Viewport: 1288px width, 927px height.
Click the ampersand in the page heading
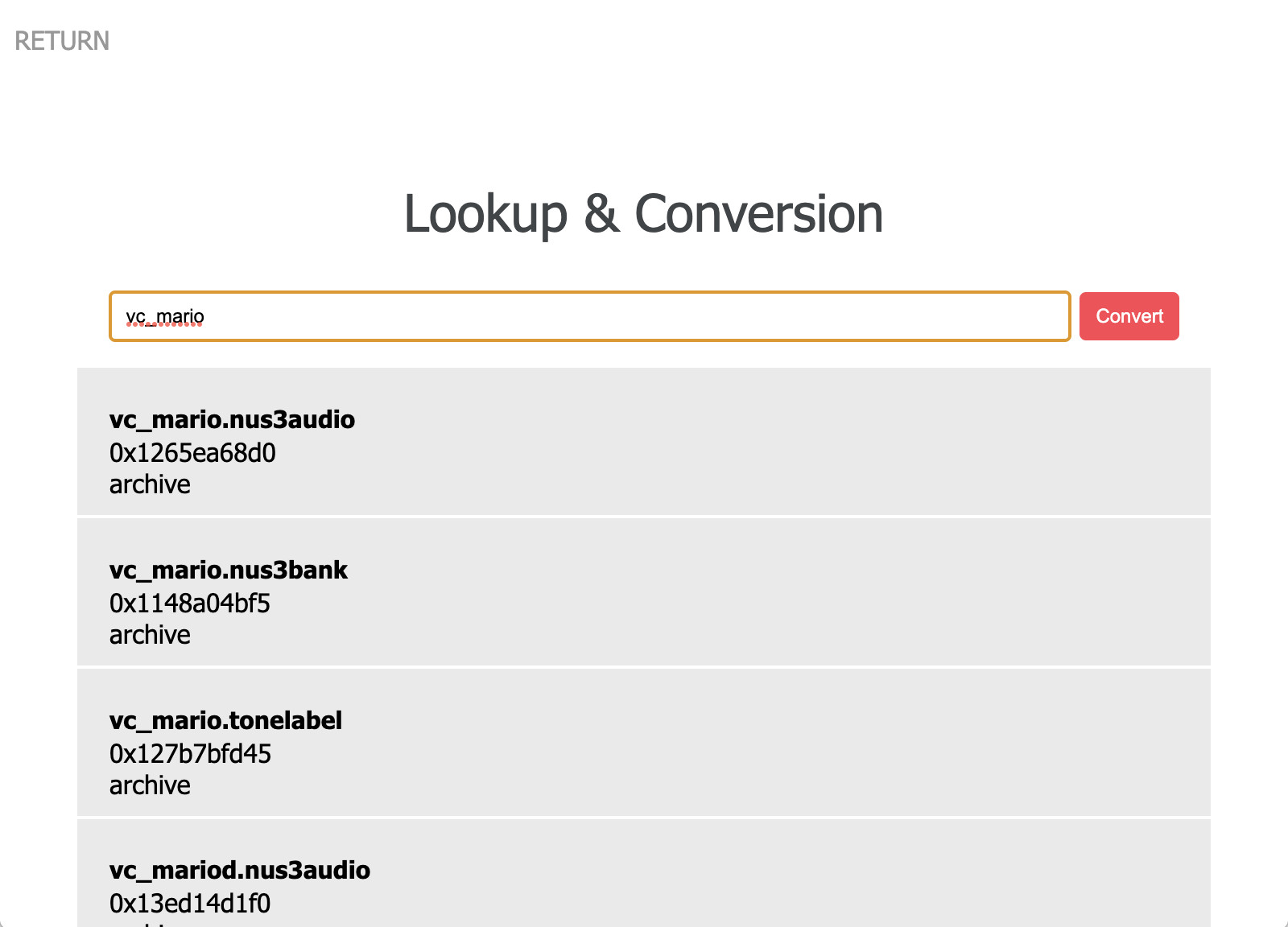tap(601, 215)
